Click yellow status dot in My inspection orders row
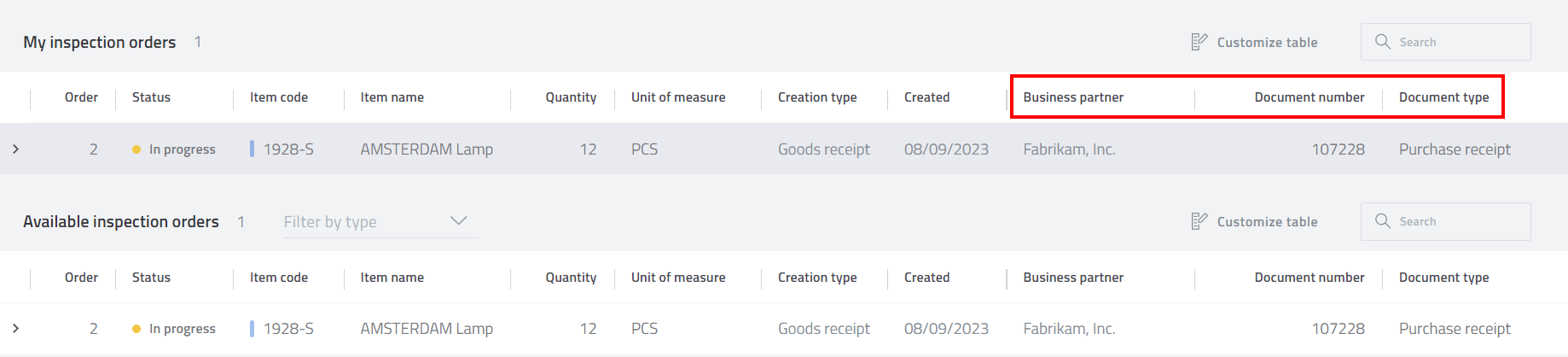The height and width of the screenshot is (357, 1568). 136,149
